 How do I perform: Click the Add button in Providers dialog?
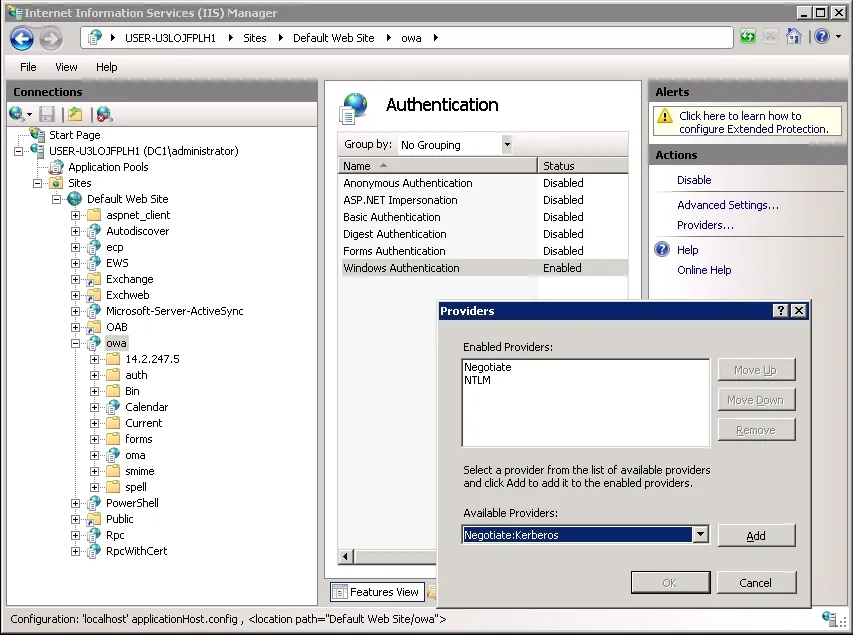click(756, 535)
